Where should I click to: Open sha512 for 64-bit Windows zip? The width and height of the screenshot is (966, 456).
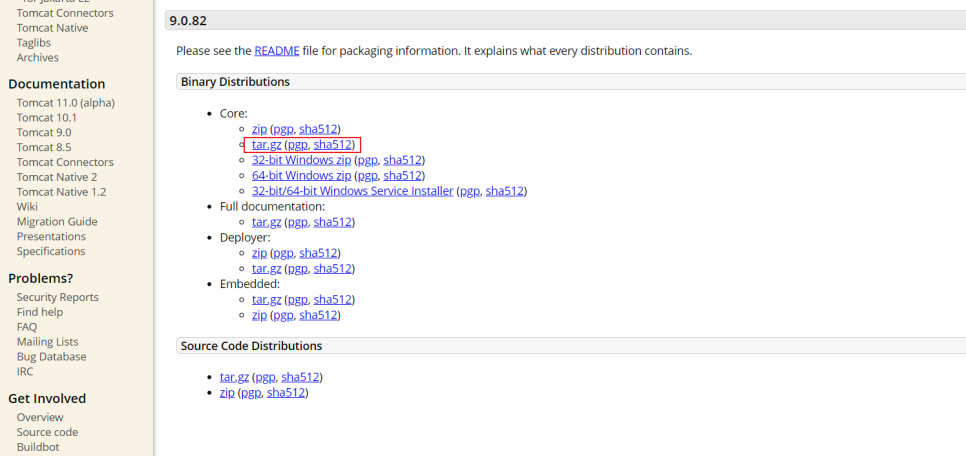pos(402,176)
